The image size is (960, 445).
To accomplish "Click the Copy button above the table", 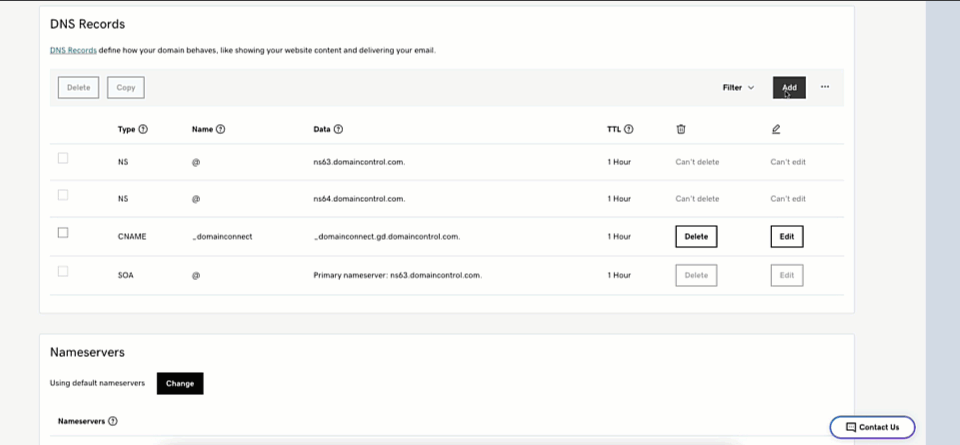I will [126, 88].
